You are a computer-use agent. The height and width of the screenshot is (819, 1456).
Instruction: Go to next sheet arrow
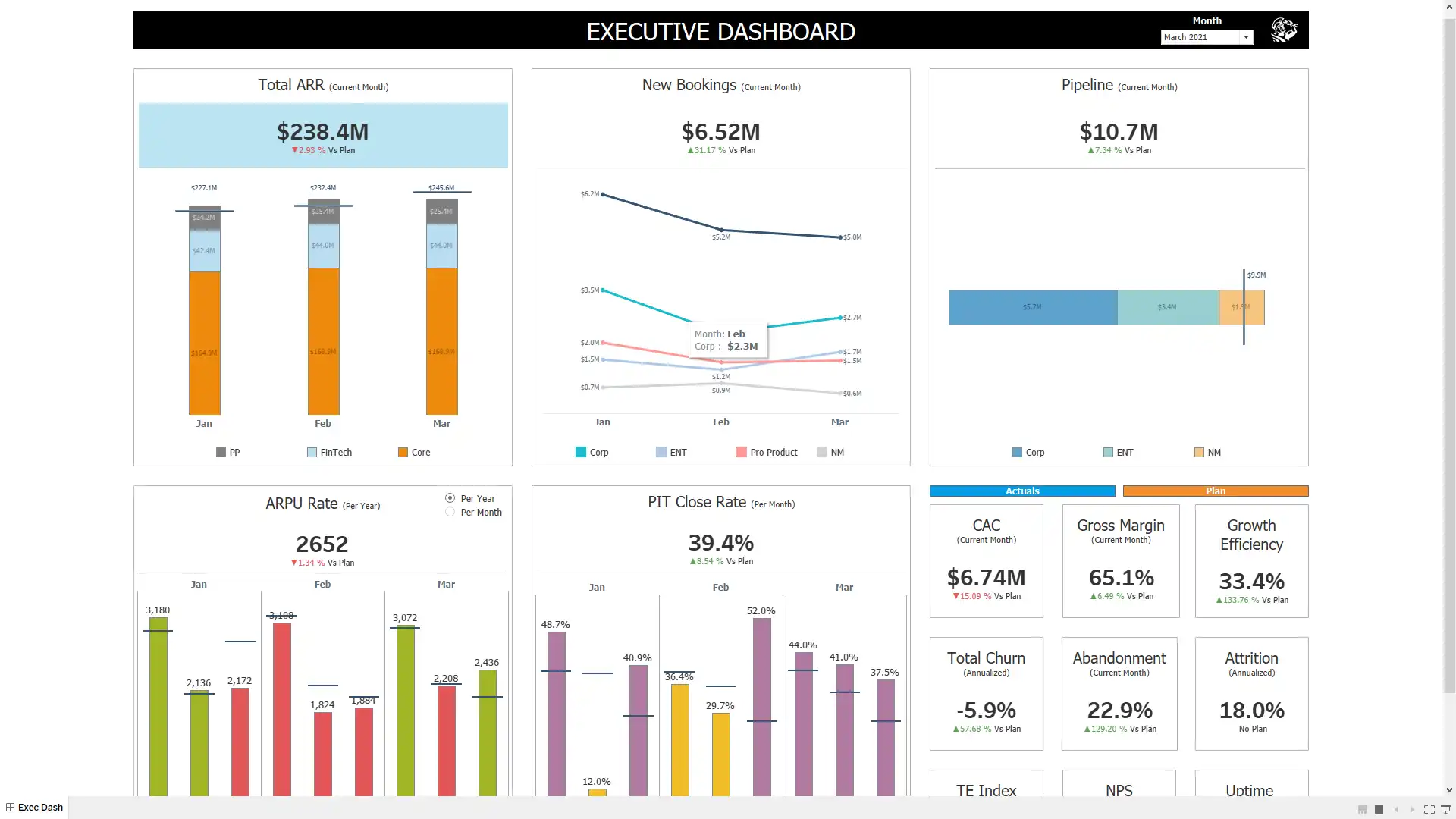1413,809
